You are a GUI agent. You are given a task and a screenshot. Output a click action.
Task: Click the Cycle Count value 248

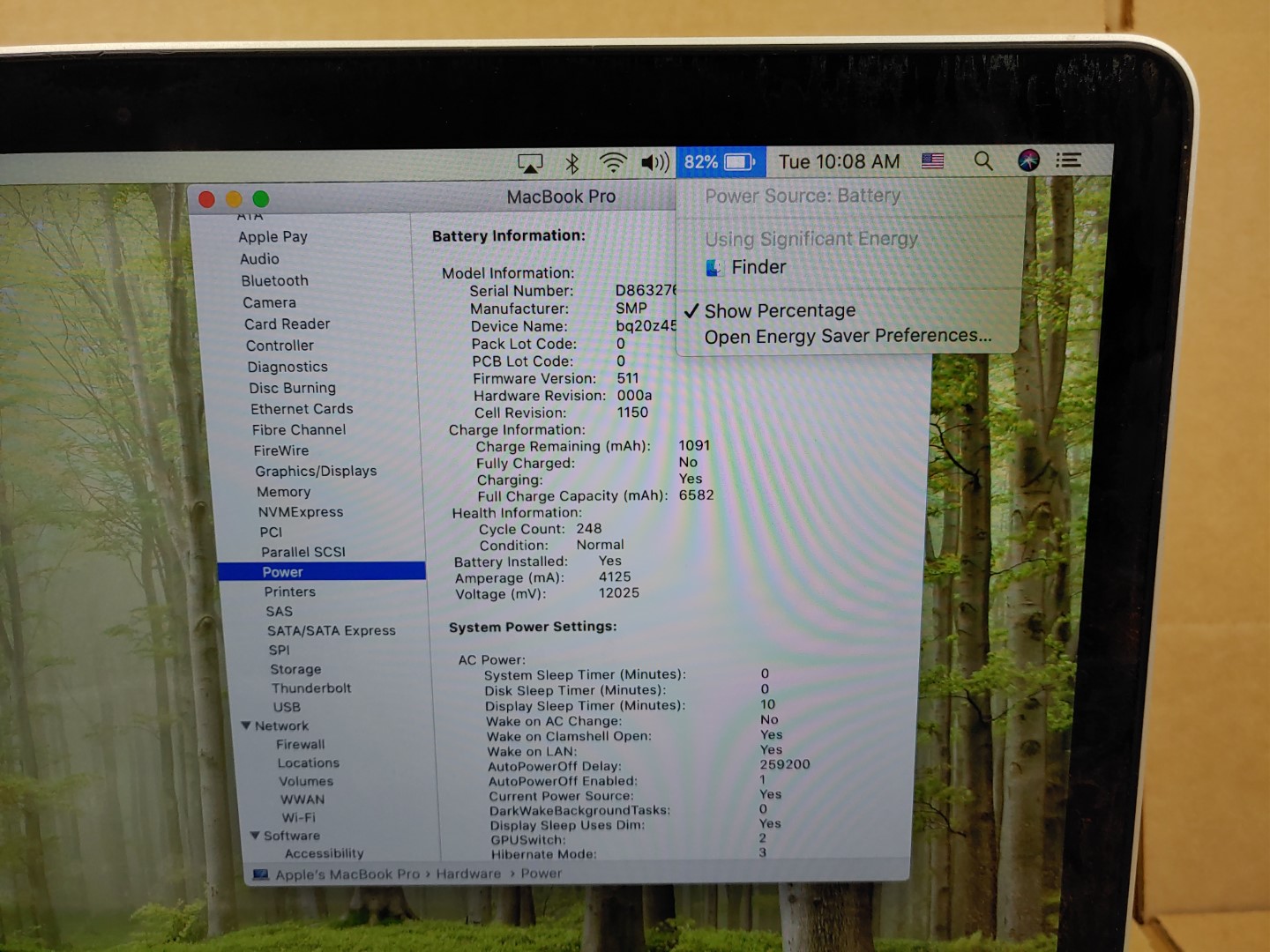[x=589, y=529]
